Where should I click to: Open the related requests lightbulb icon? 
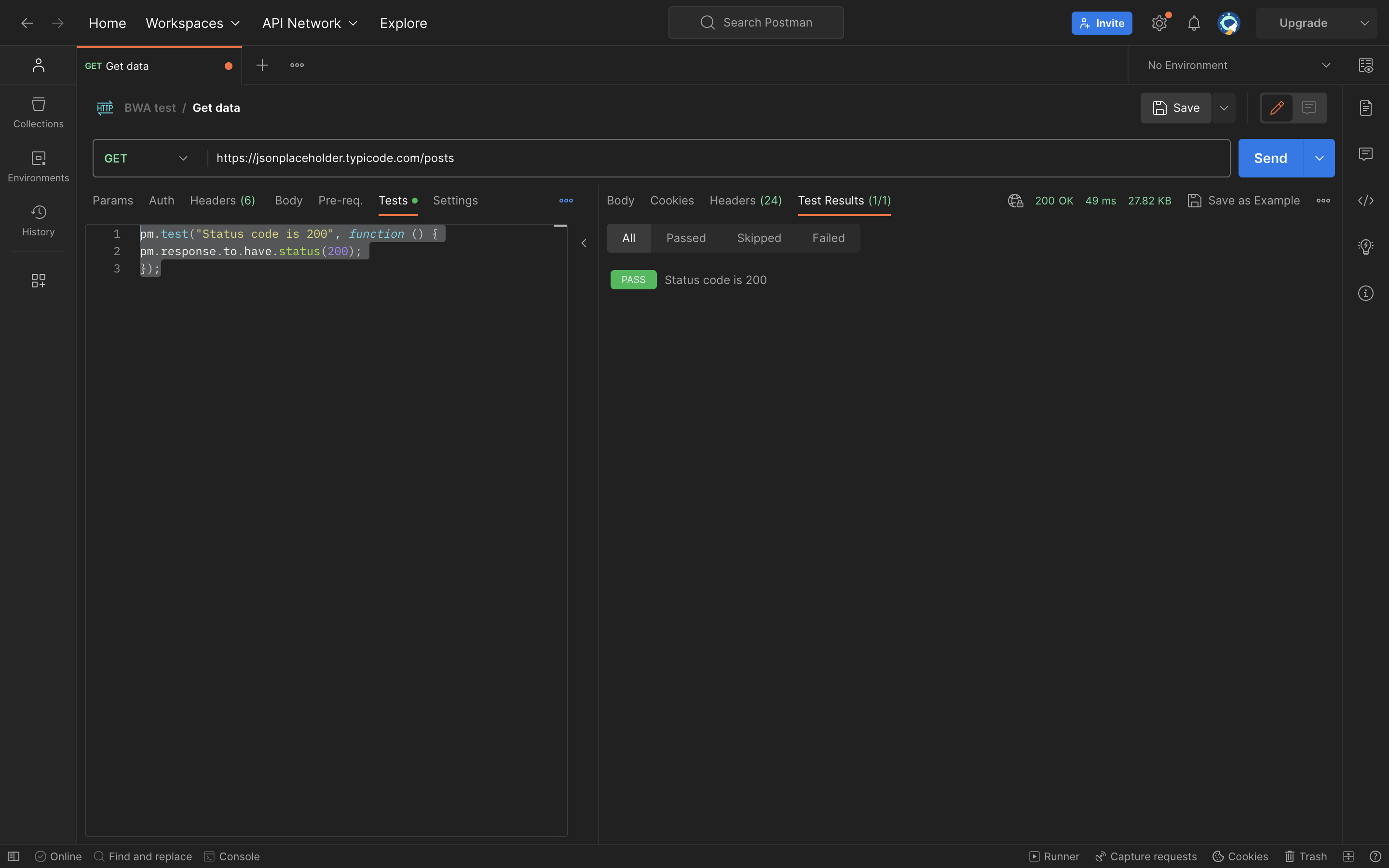[1365, 247]
